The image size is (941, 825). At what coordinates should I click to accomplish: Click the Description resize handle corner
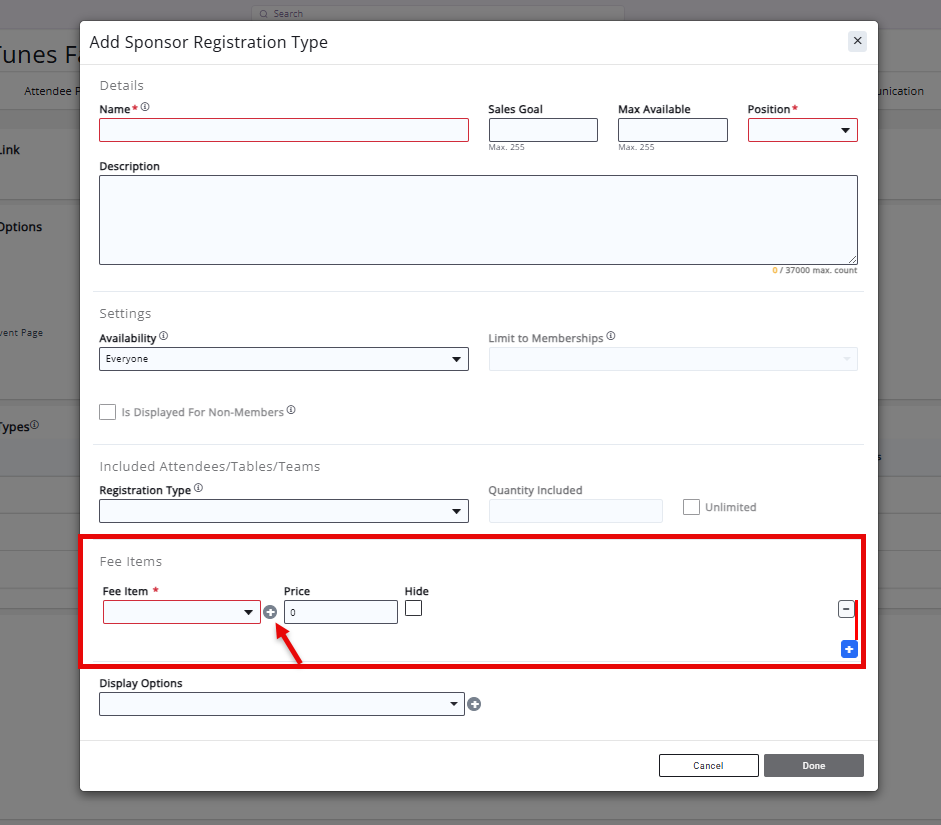click(x=853, y=259)
